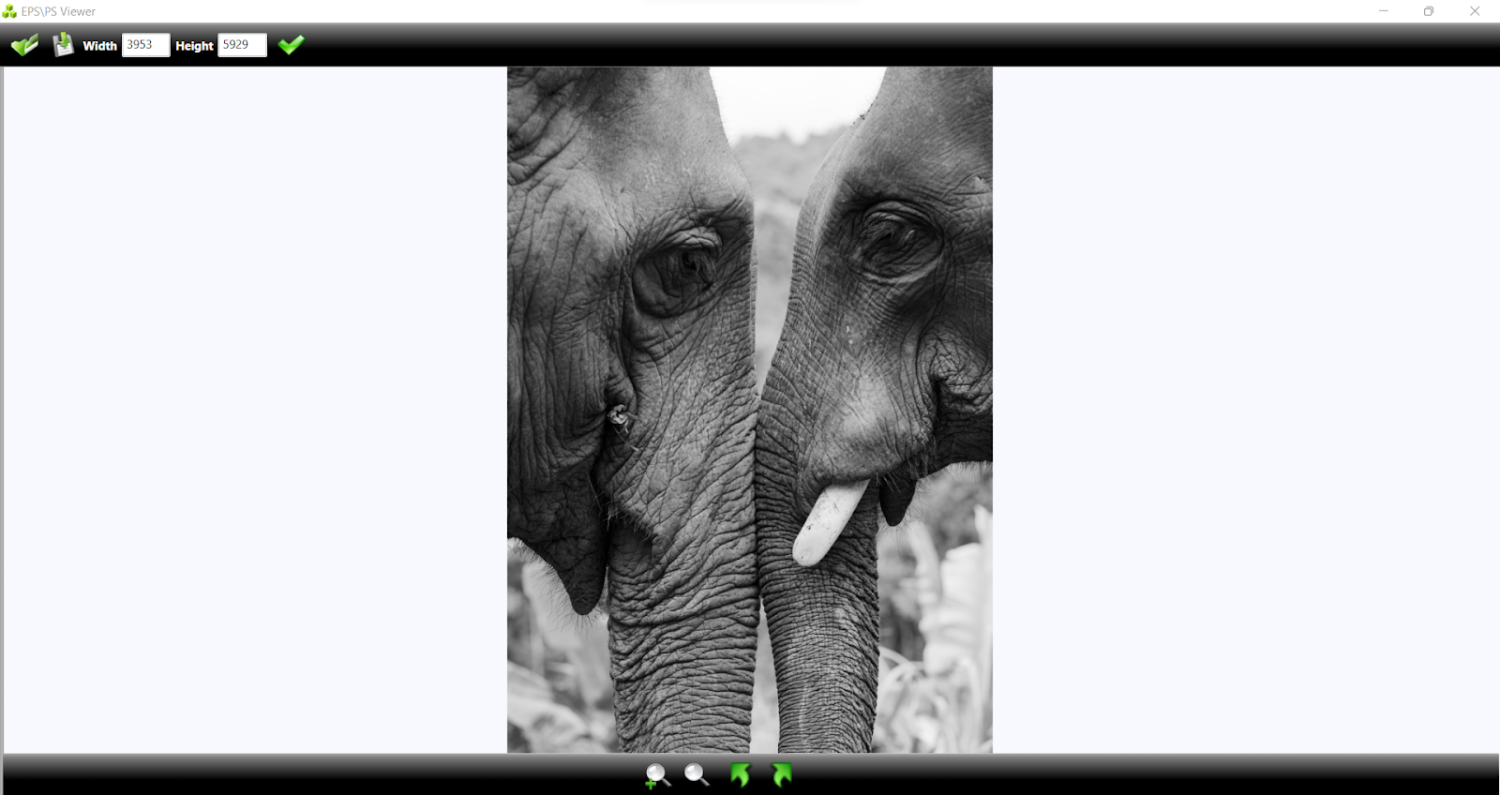Viewport: 1500px width, 795px height.
Task: Open an EPS file using the Open icon
Action: click(x=24, y=44)
